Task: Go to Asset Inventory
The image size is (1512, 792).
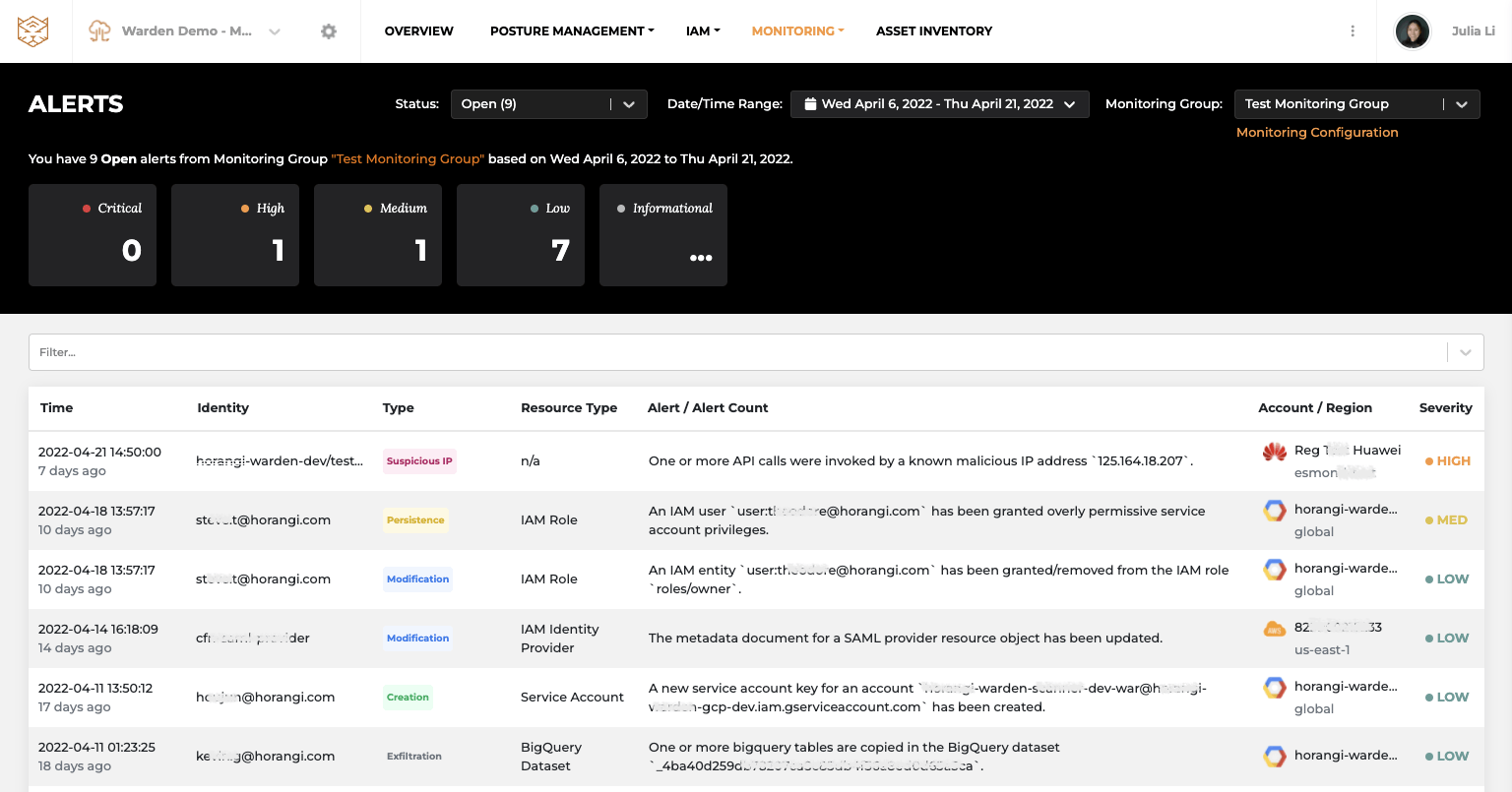Action: tap(934, 31)
